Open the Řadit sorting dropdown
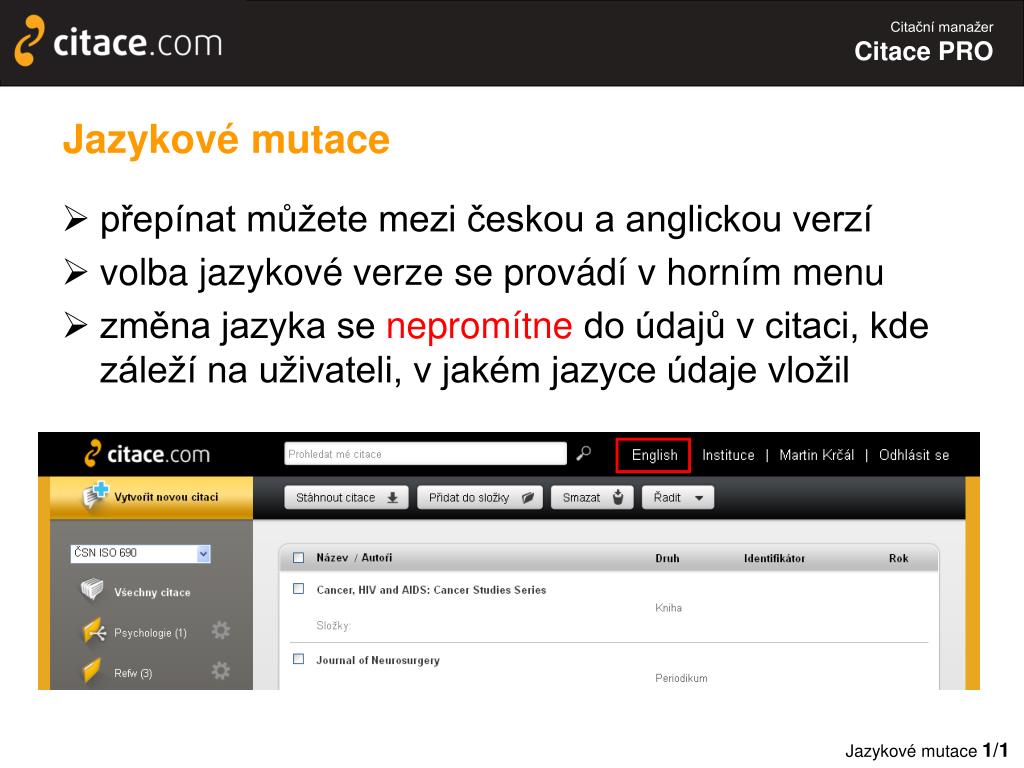 (x=678, y=498)
